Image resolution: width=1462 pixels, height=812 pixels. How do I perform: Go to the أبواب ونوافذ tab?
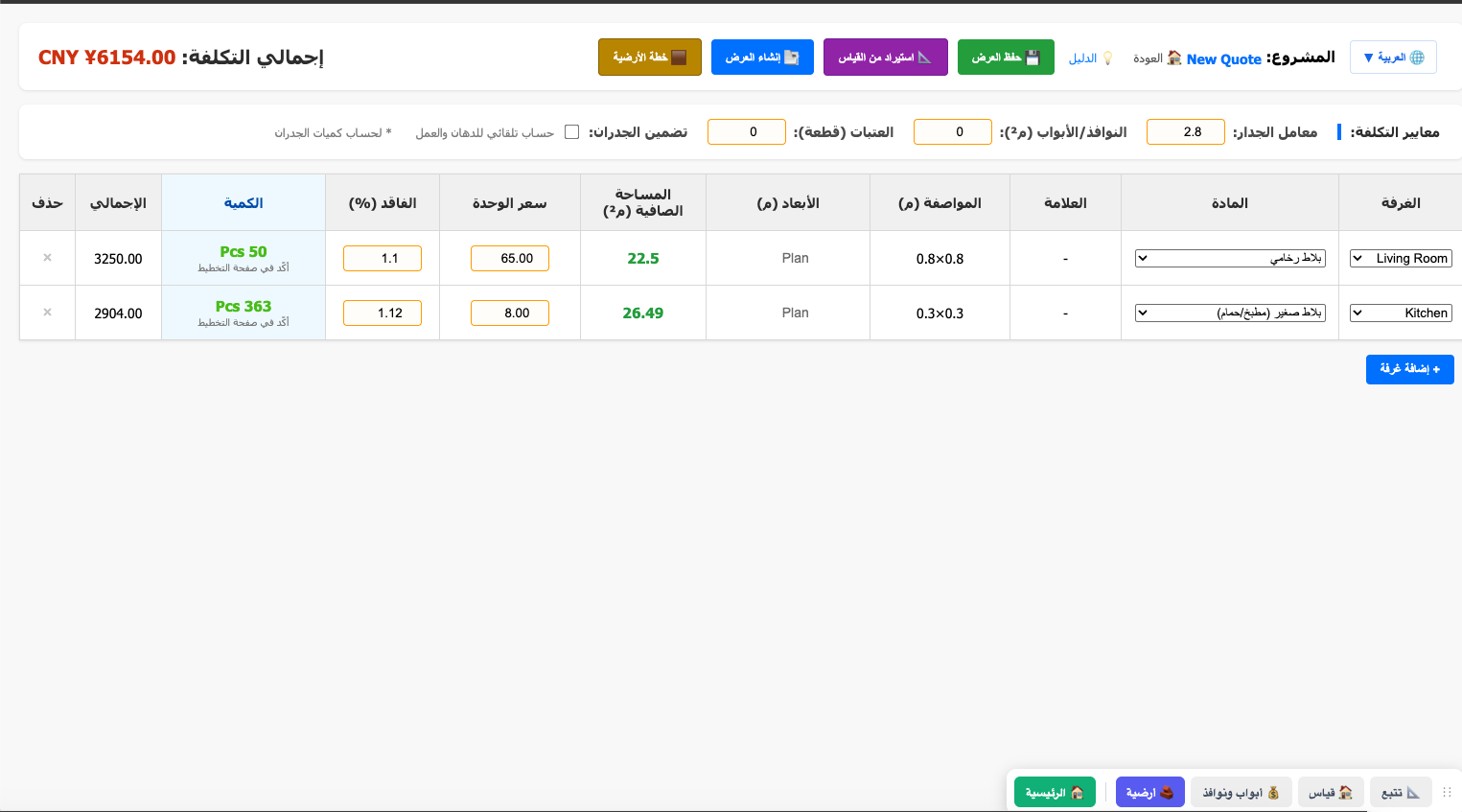[x=1242, y=792]
